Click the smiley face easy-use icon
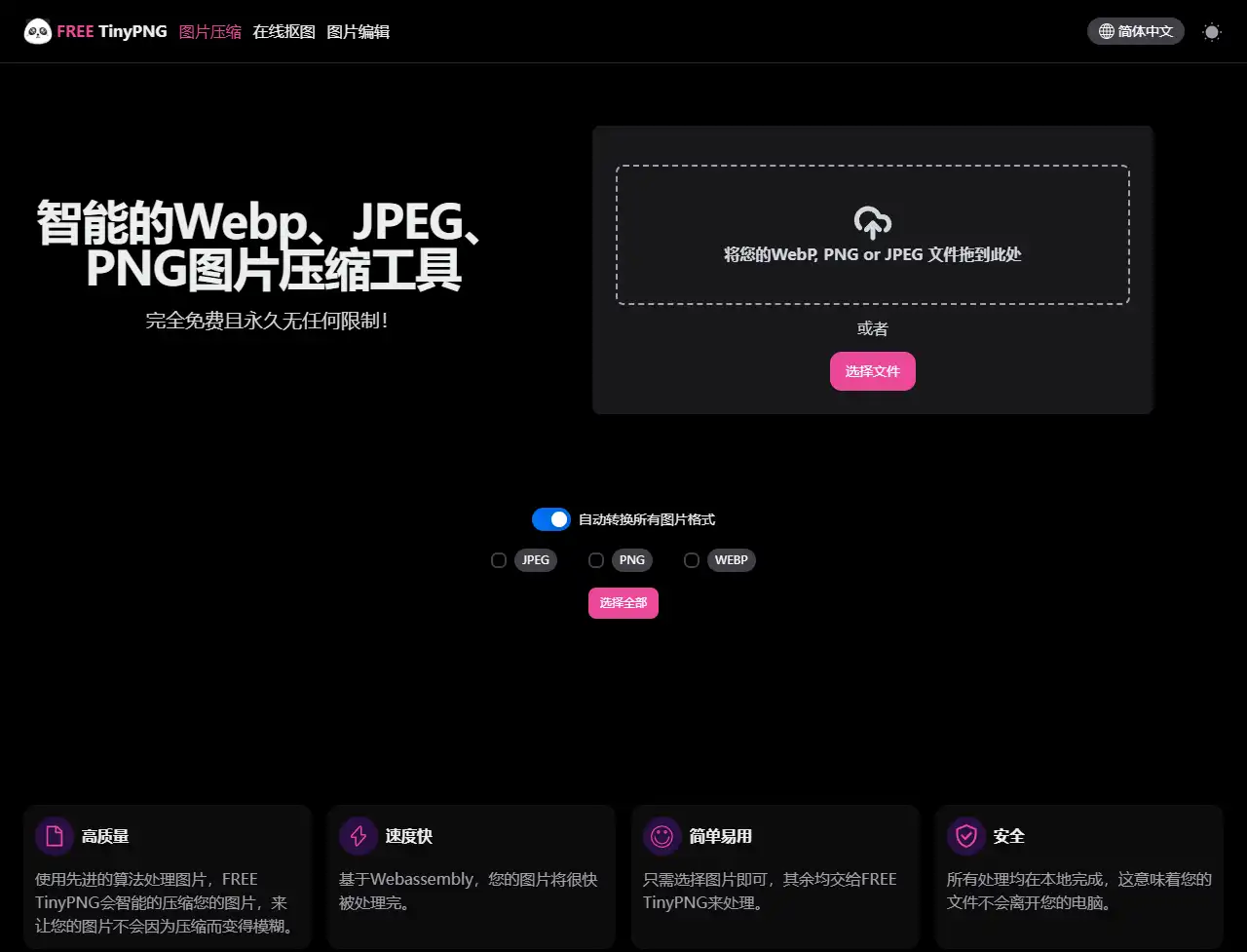1247x952 pixels. (x=662, y=836)
